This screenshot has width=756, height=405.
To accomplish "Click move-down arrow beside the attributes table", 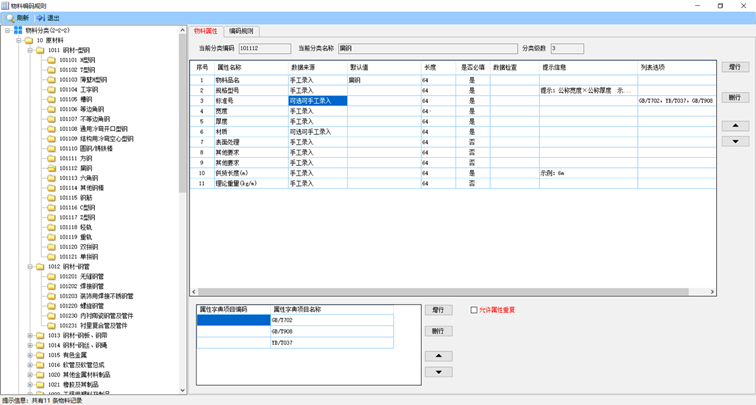I will [x=735, y=142].
